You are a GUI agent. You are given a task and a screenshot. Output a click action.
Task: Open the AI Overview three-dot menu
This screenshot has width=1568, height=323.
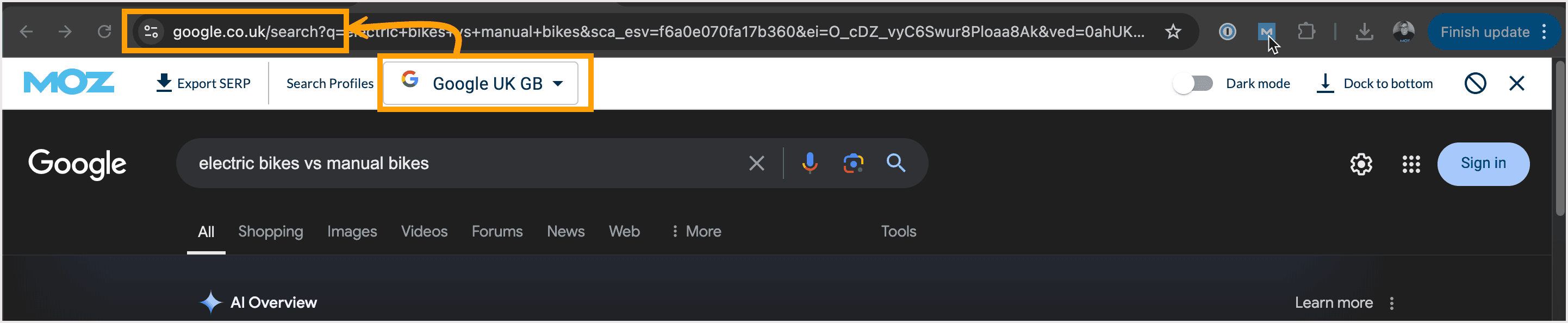point(1391,302)
